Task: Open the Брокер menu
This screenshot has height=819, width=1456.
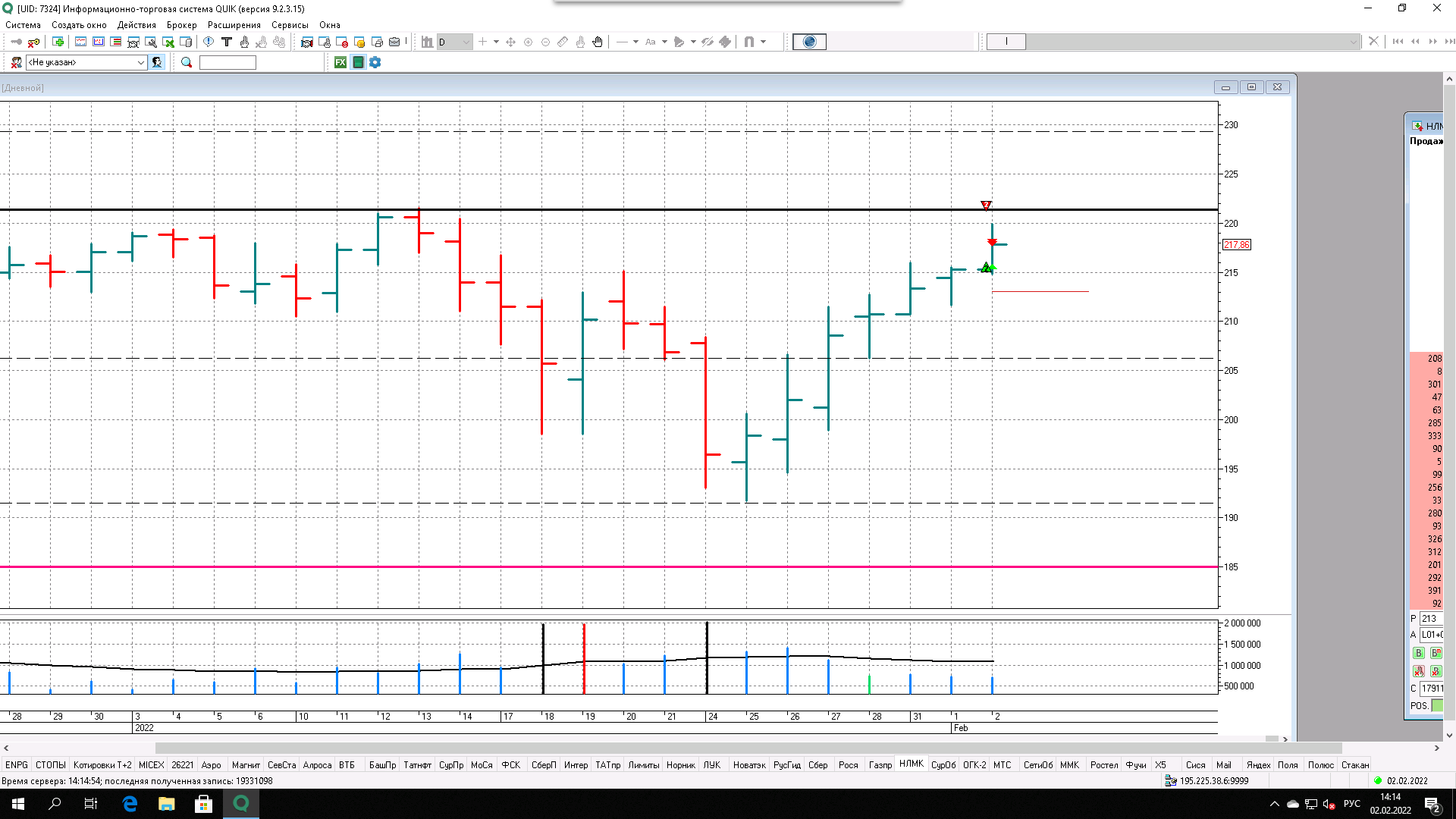Action: (x=181, y=25)
